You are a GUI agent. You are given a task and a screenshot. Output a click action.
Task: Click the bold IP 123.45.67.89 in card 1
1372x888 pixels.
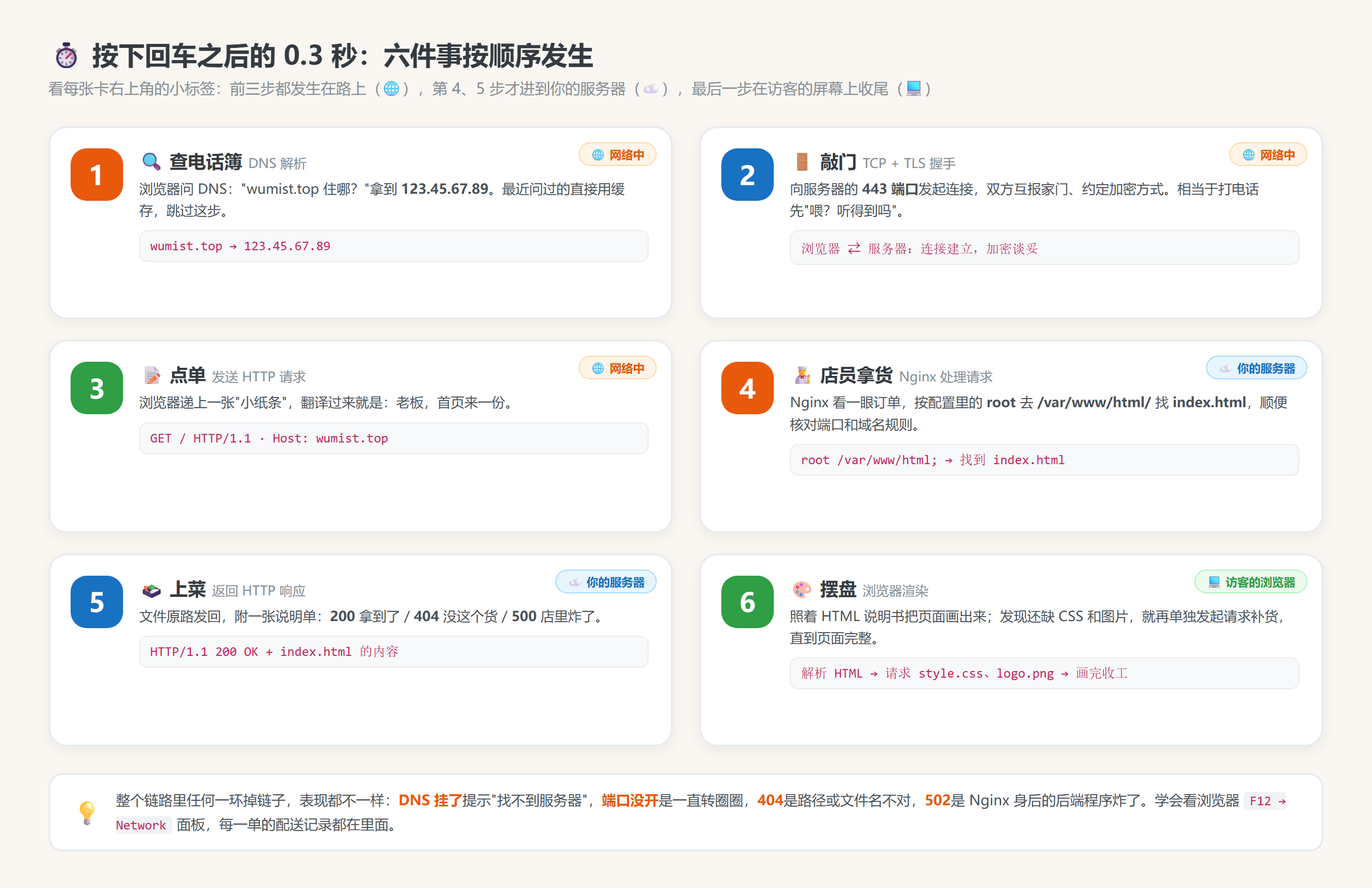445,189
